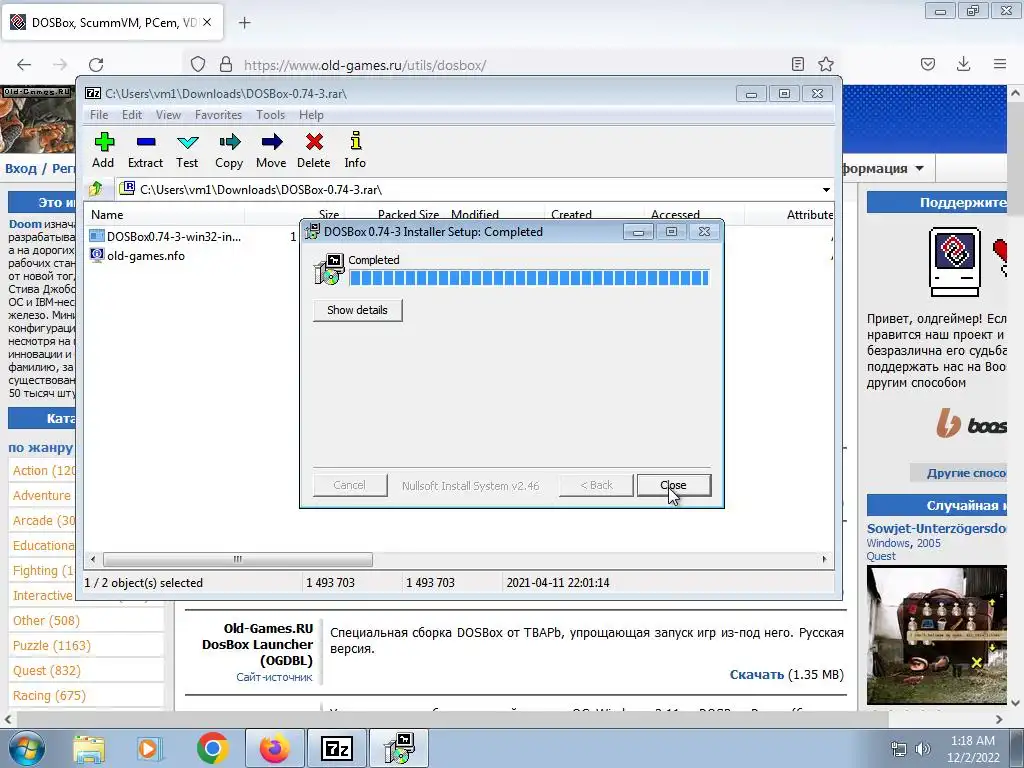Click the 7-Zip horizontal scrollbar thumb
Viewport: 1024px width, 768px height.
[238, 560]
